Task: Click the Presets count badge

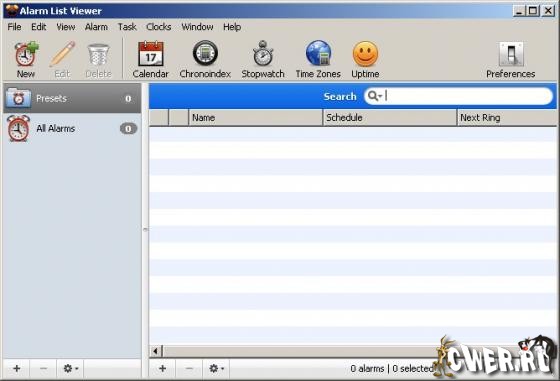Action: point(128,99)
